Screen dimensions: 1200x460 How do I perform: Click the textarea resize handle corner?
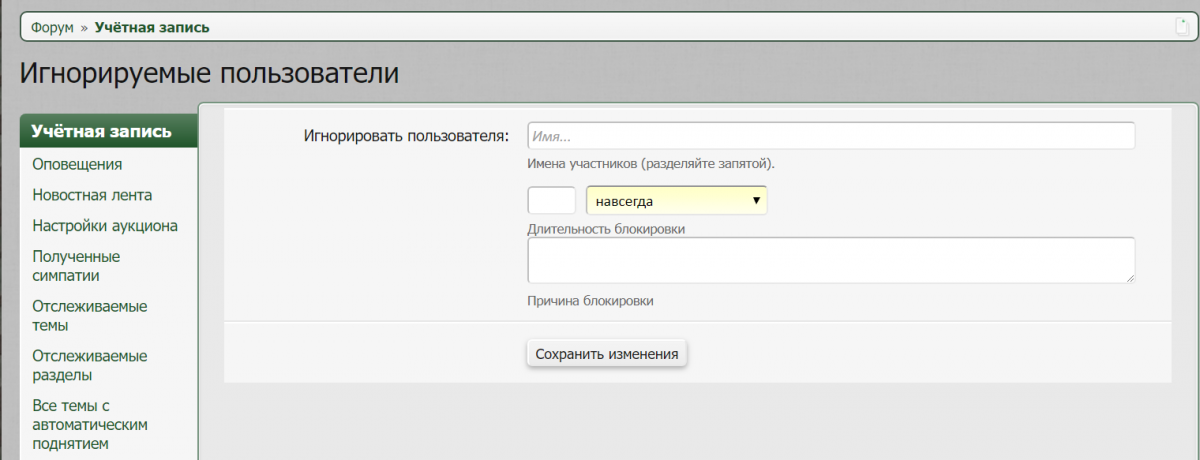coord(1129,278)
